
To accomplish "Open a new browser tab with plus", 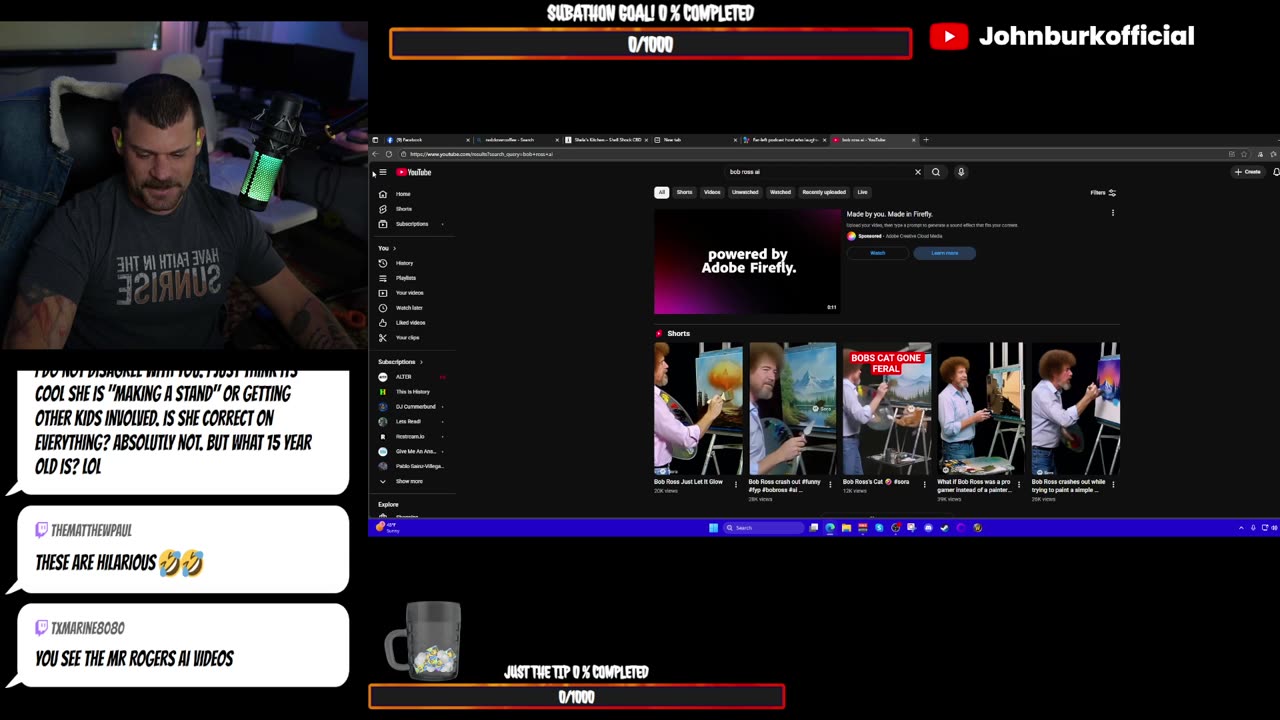I will [x=926, y=140].
